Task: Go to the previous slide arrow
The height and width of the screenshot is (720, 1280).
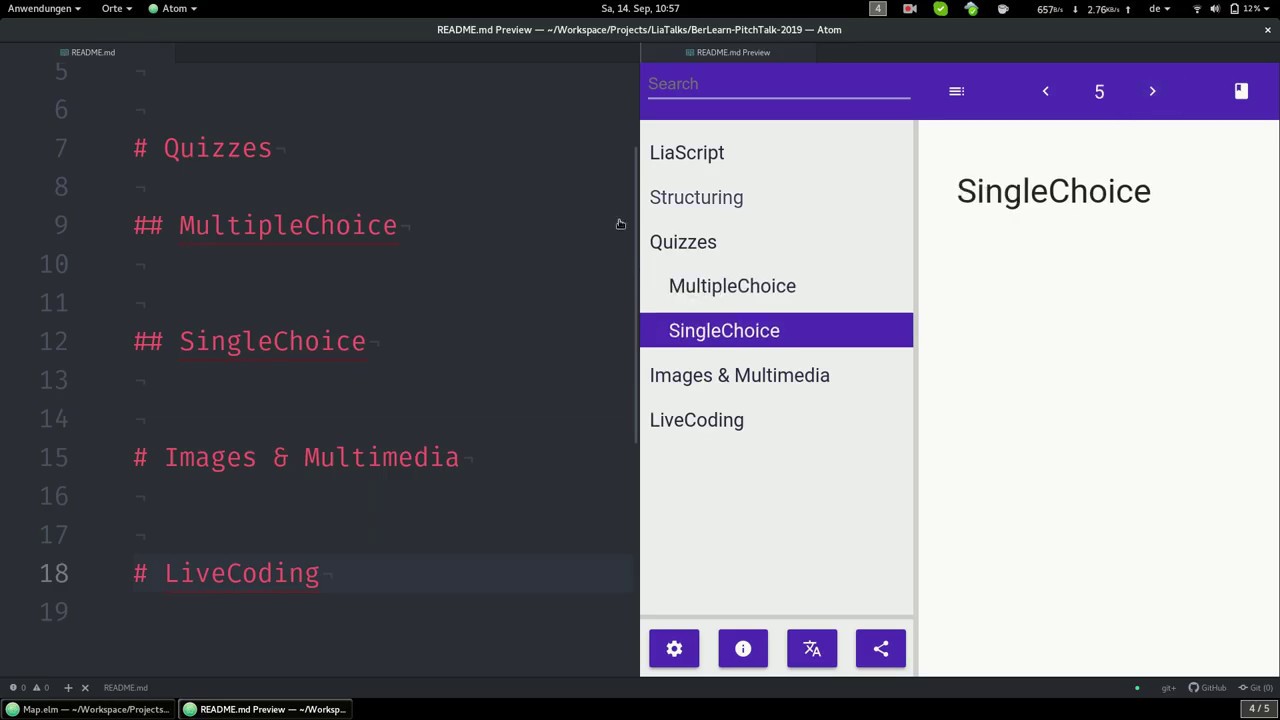Action: [x=1046, y=91]
